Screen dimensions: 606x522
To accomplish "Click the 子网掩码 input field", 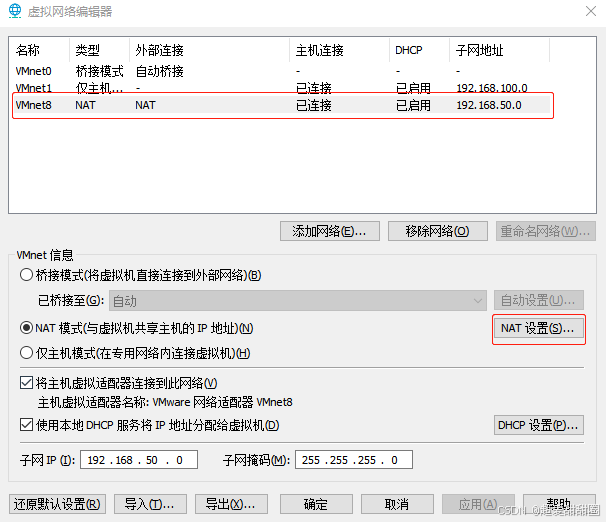I will pos(354,460).
